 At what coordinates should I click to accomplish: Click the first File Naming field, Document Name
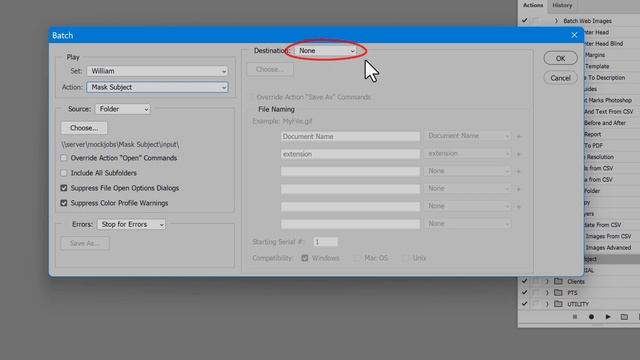coord(350,137)
